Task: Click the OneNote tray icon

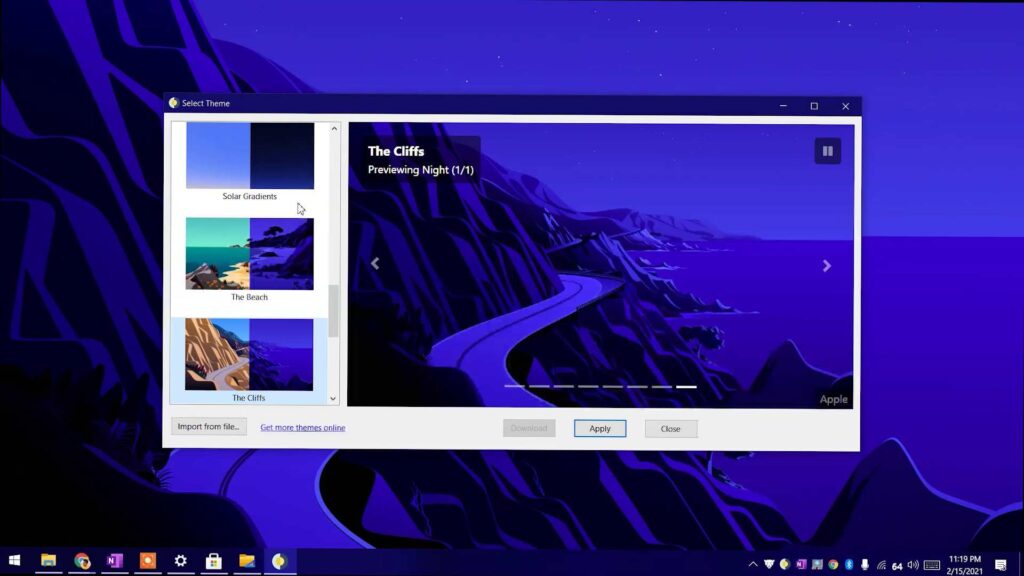Action: [801, 564]
